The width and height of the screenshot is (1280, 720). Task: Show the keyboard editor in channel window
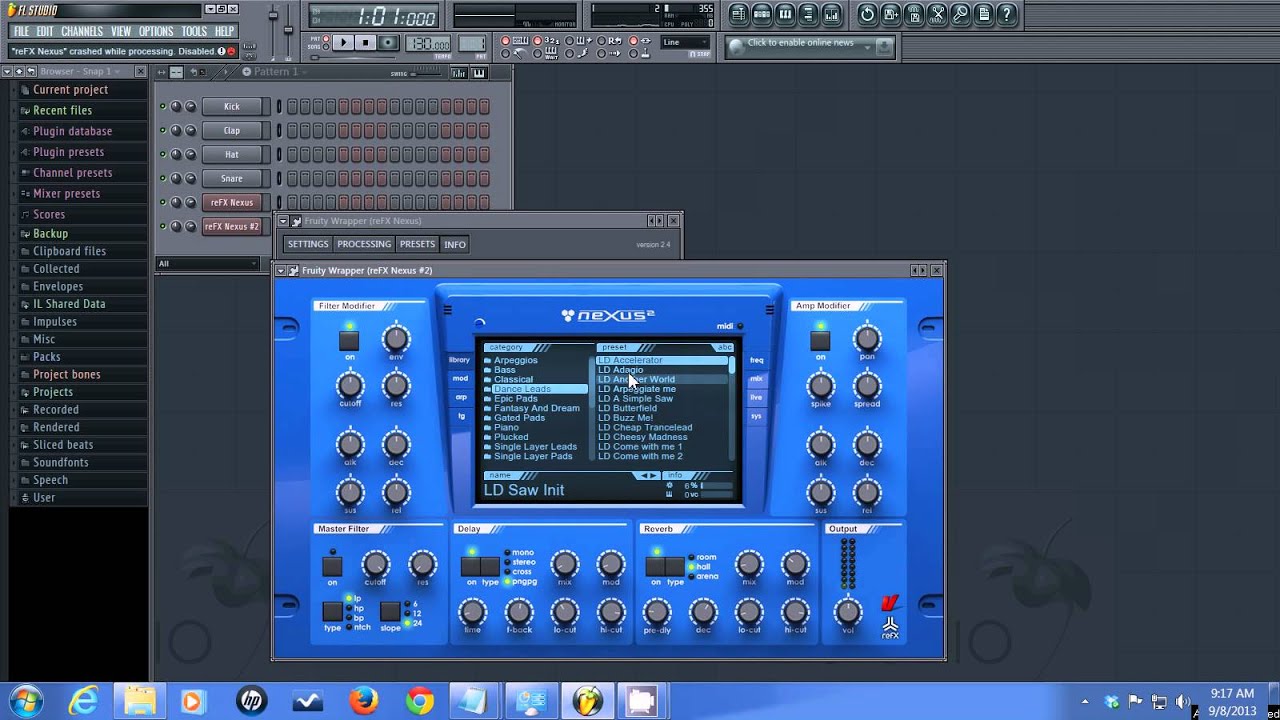[x=478, y=73]
